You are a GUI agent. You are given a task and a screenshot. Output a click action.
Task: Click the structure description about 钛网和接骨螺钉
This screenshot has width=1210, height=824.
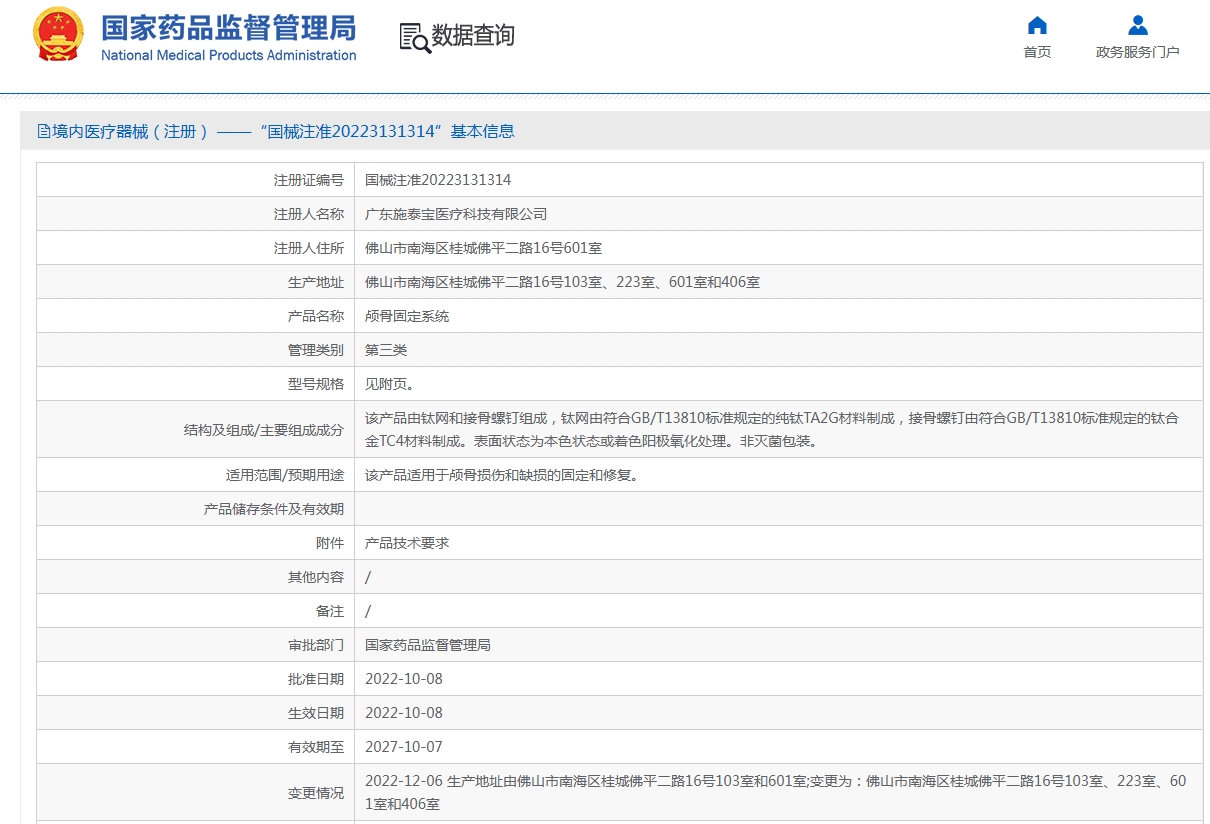click(x=772, y=429)
